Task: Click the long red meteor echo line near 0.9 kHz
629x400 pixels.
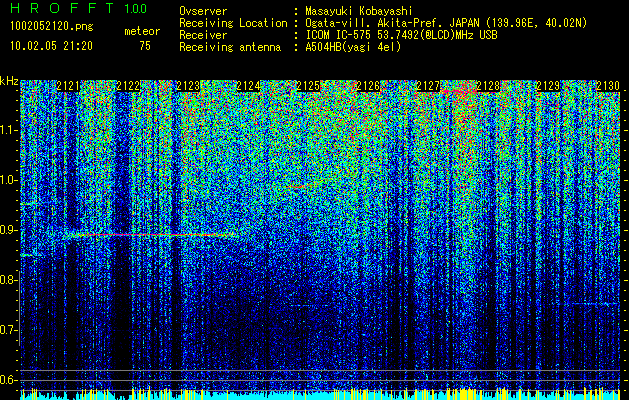Action: coord(150,235)
